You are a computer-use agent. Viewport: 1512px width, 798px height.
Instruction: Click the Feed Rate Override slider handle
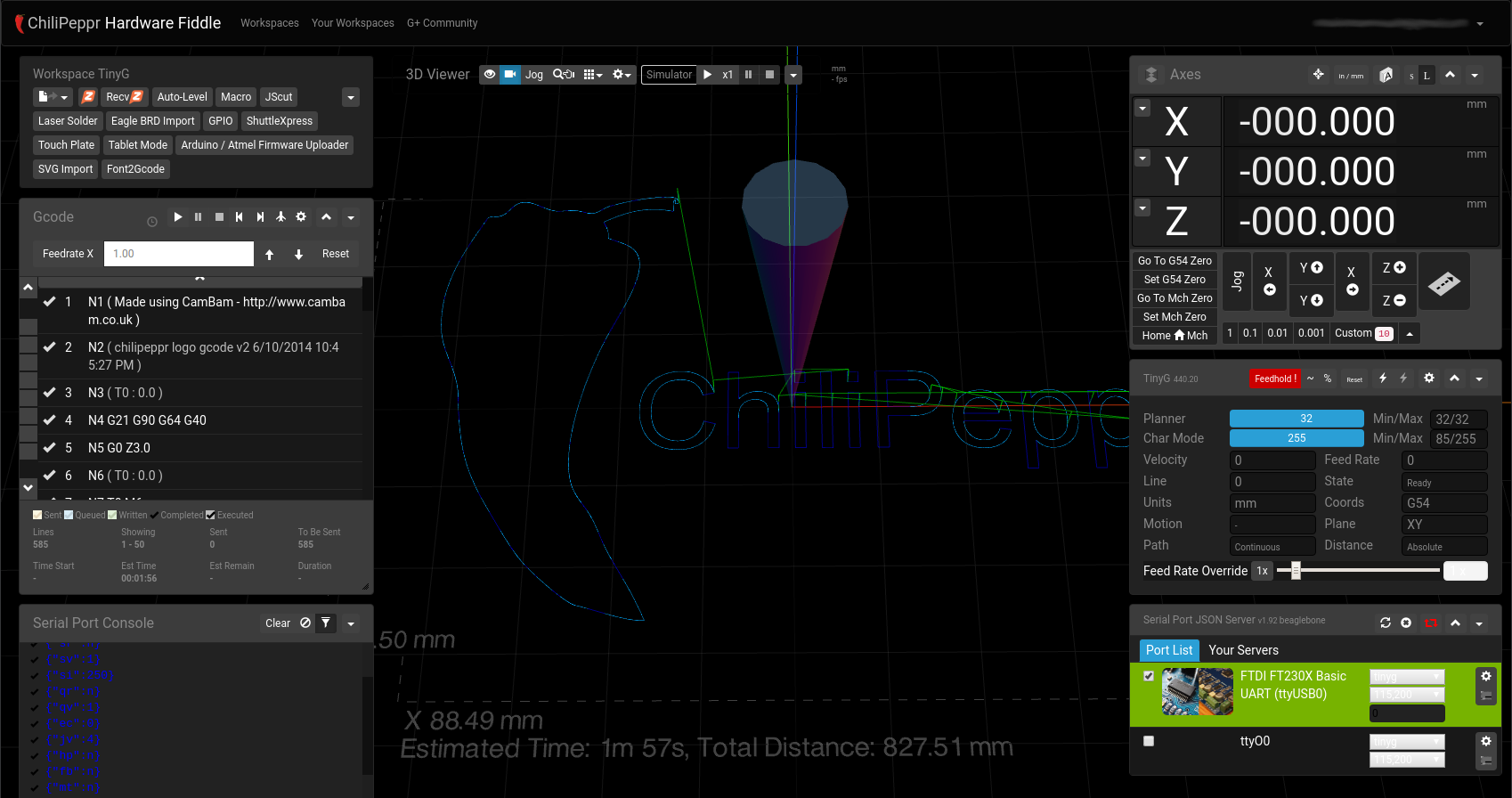pyautogui.click(x=1296, y=571)
